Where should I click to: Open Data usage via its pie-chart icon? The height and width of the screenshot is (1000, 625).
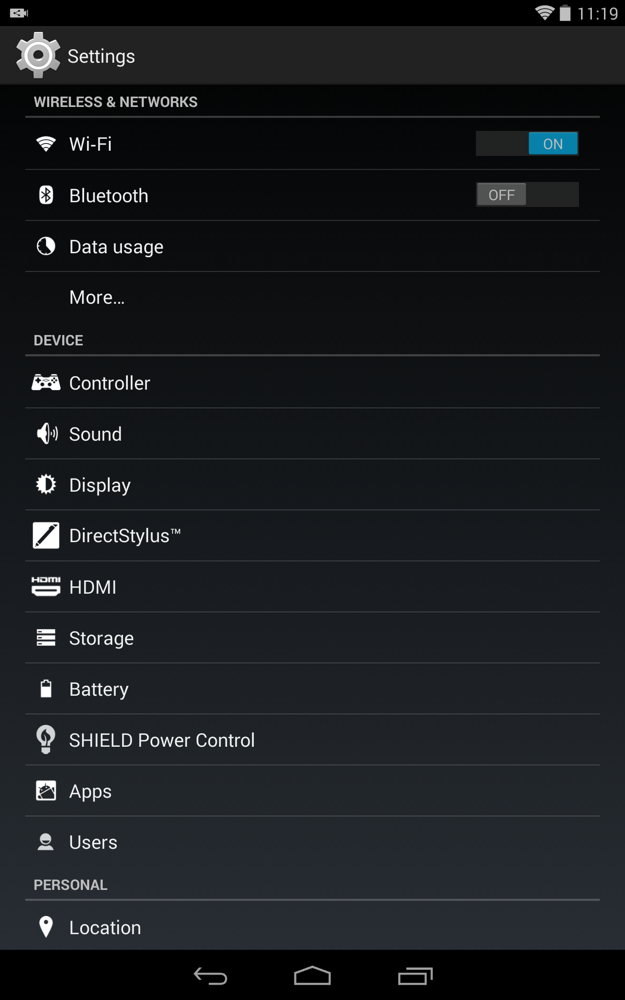point(46,247)
